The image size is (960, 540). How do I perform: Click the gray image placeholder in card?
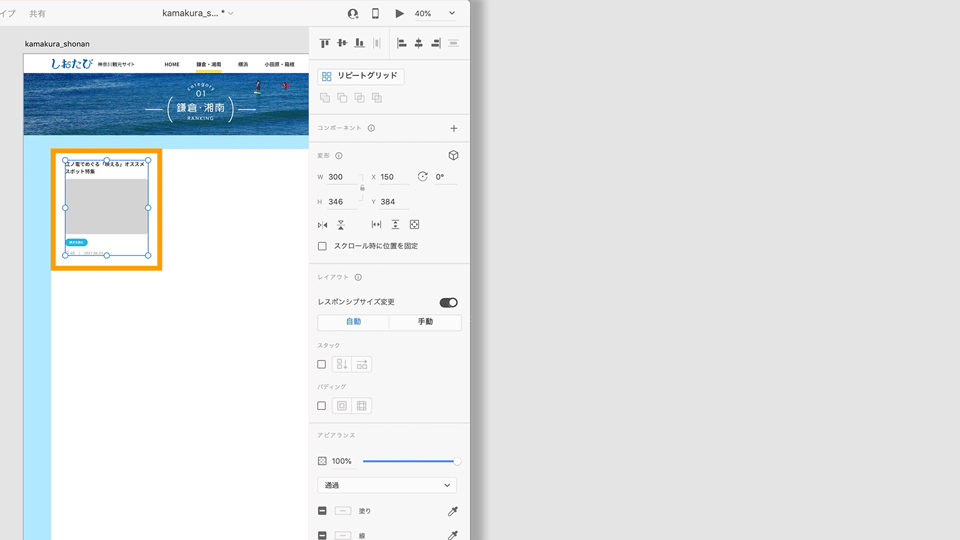point(107,206)
